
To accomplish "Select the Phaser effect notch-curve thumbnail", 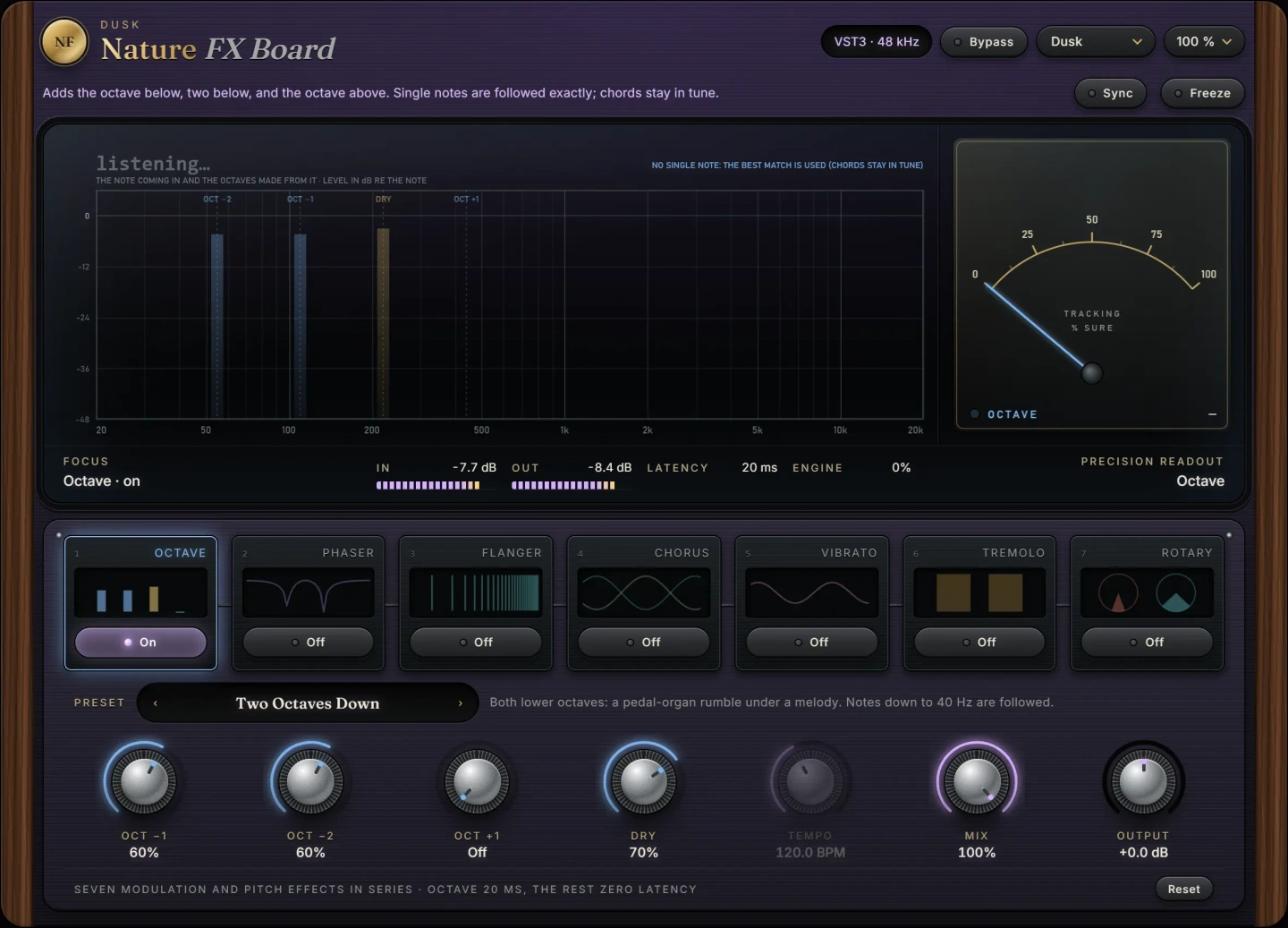I will [309, 594].
